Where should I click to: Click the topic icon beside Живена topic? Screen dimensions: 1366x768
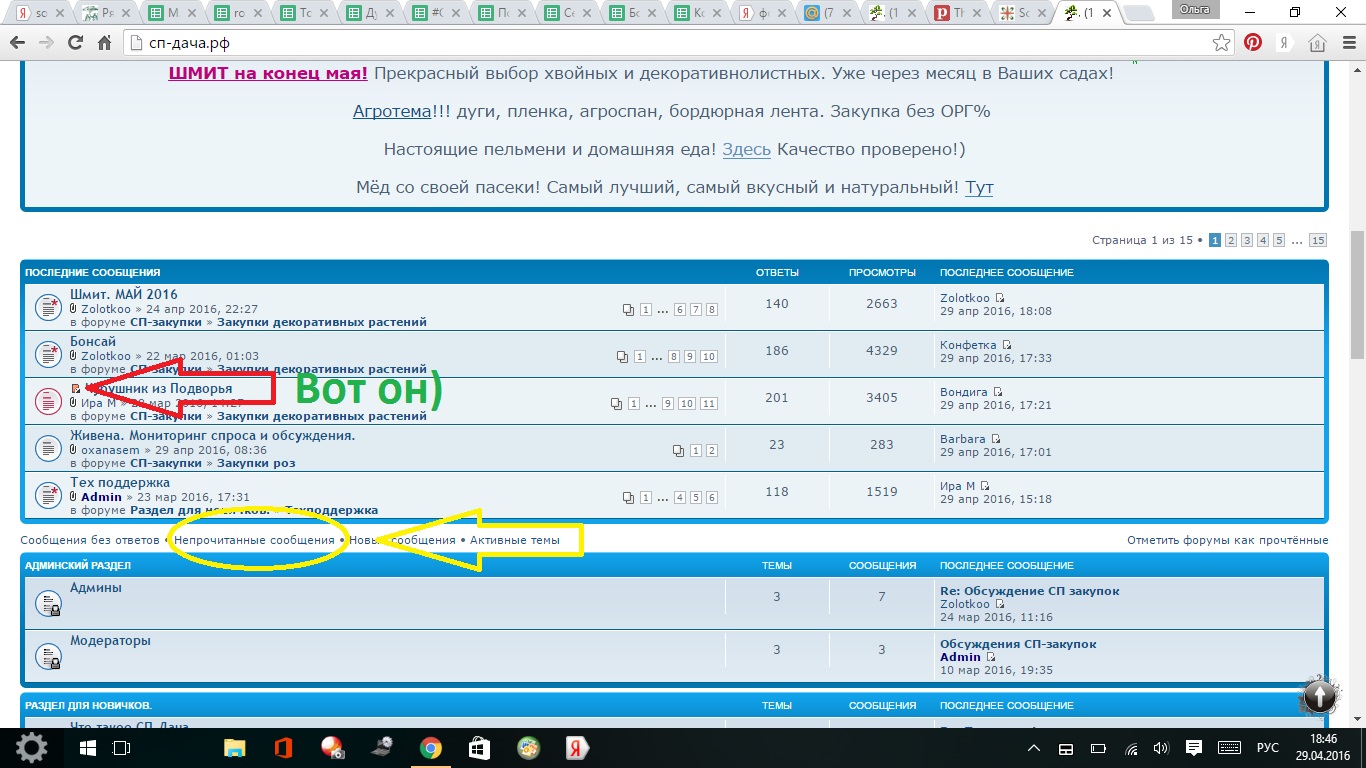tap(48, 448)
